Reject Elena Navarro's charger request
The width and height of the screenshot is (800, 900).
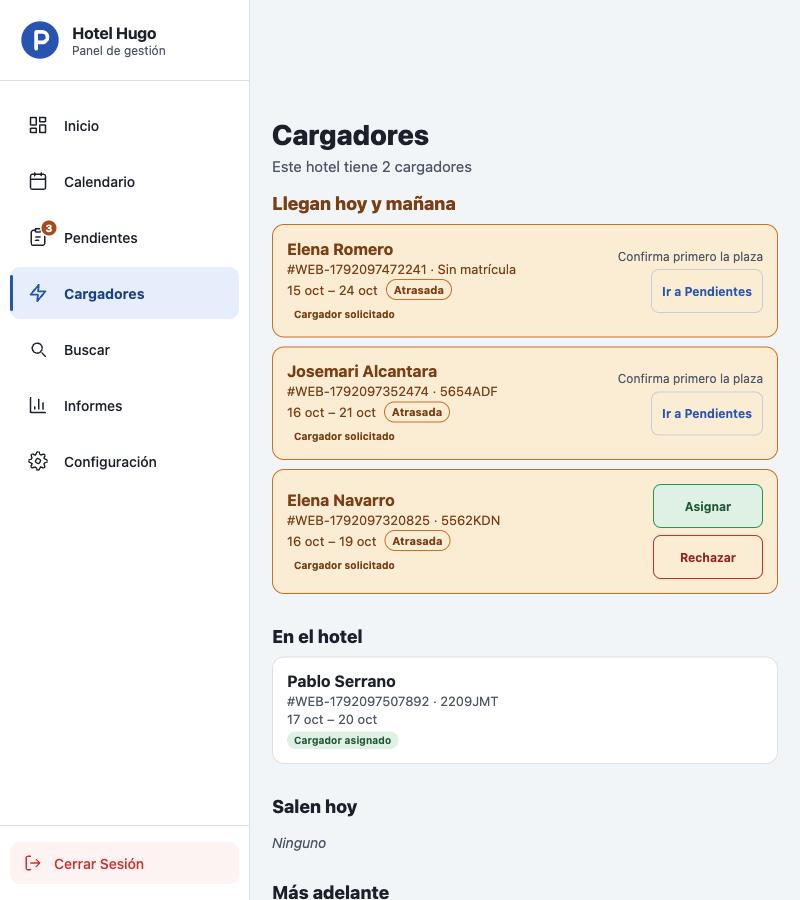coord(708,557)
